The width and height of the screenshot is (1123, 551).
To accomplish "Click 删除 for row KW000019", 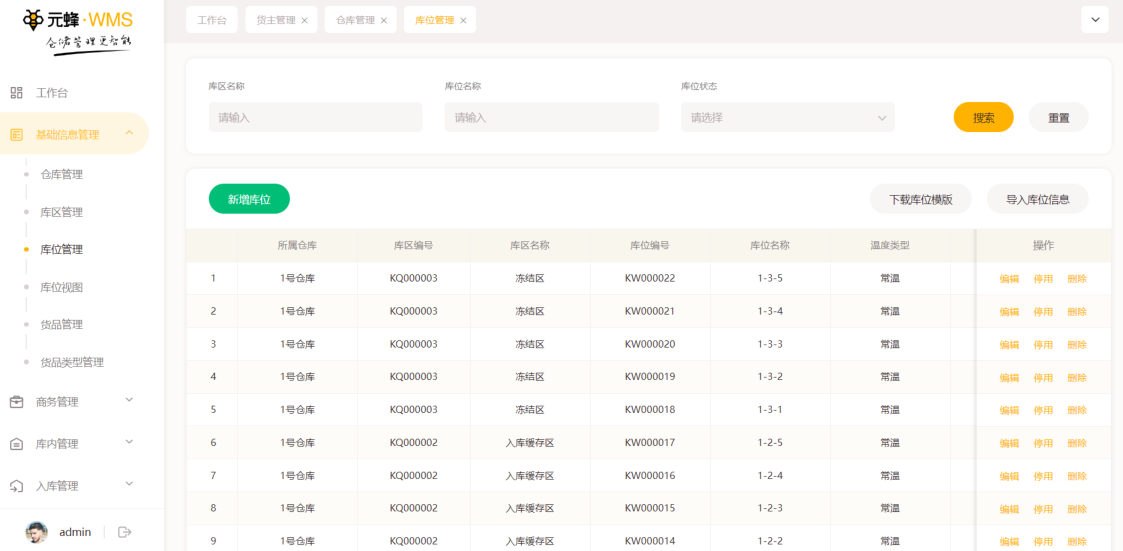I will point(1076,378).
